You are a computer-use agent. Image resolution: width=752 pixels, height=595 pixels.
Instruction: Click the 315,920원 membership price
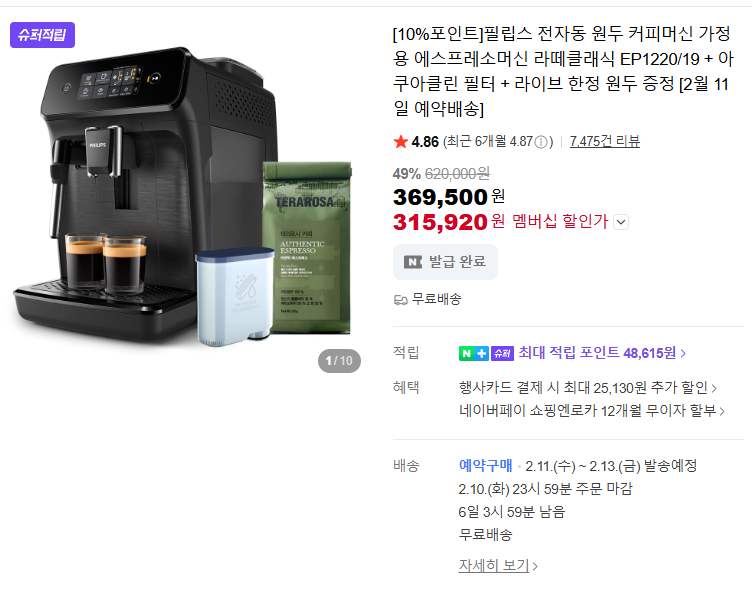click(448, 222)
